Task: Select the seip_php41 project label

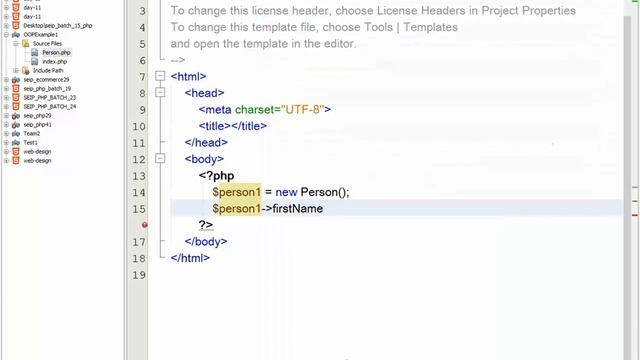Action: tap(37, 124)
